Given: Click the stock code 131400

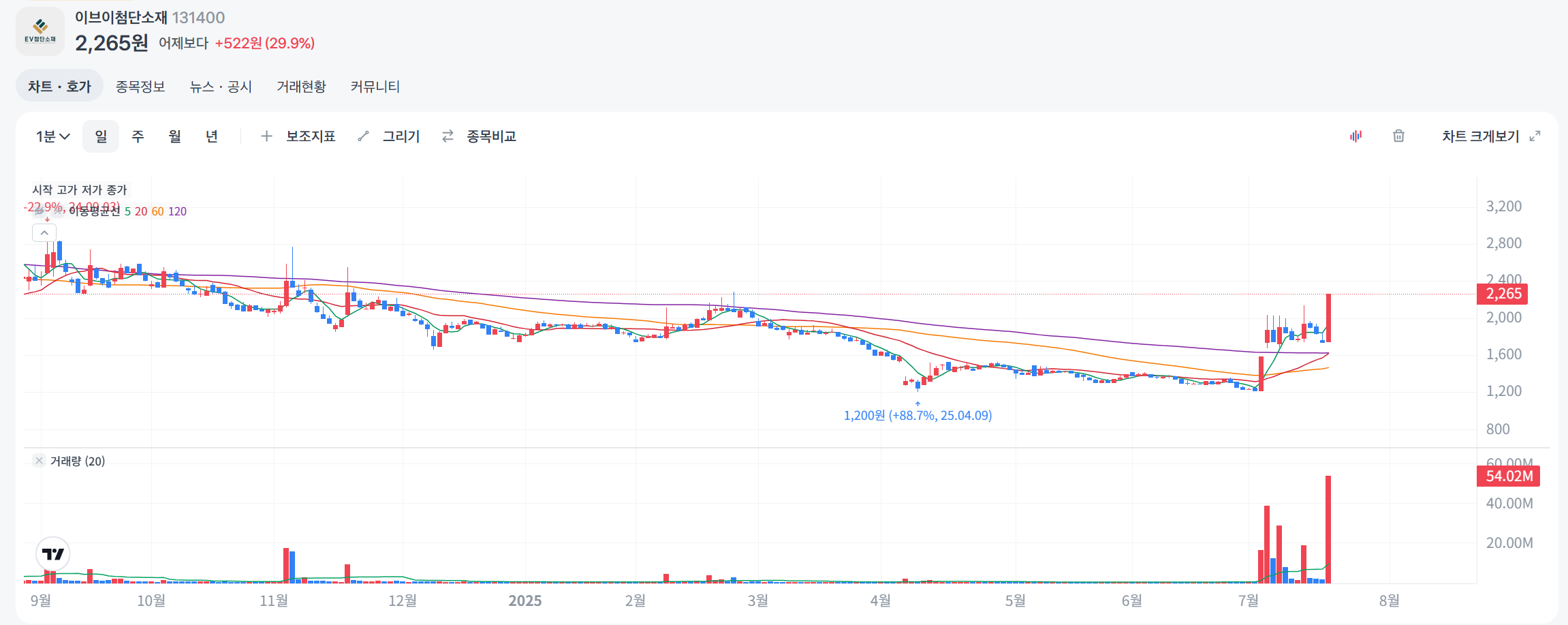Looking at the screenshot, I should (198, 17).
